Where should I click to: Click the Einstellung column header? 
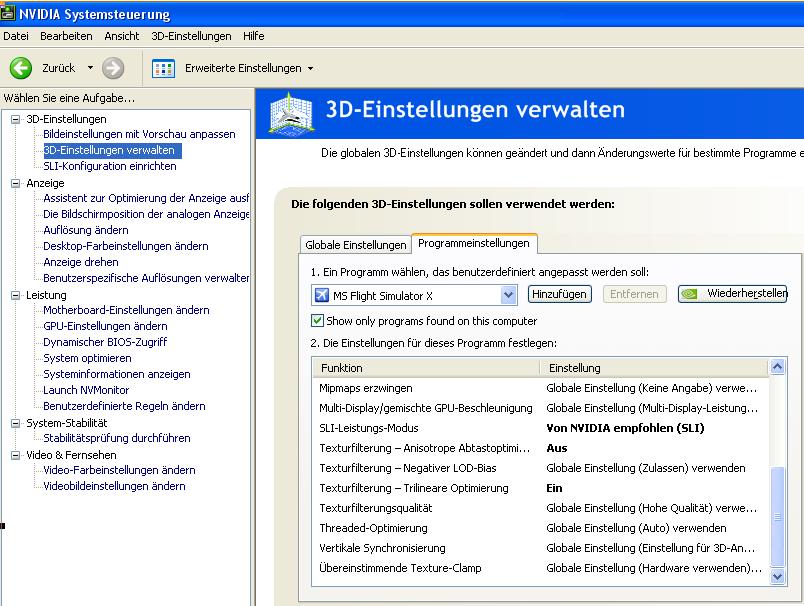[x=654, y=368]
